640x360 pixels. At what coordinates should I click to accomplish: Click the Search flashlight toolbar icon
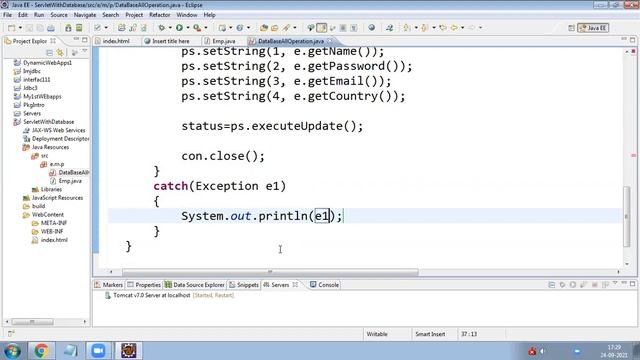(x=286, y=28)
